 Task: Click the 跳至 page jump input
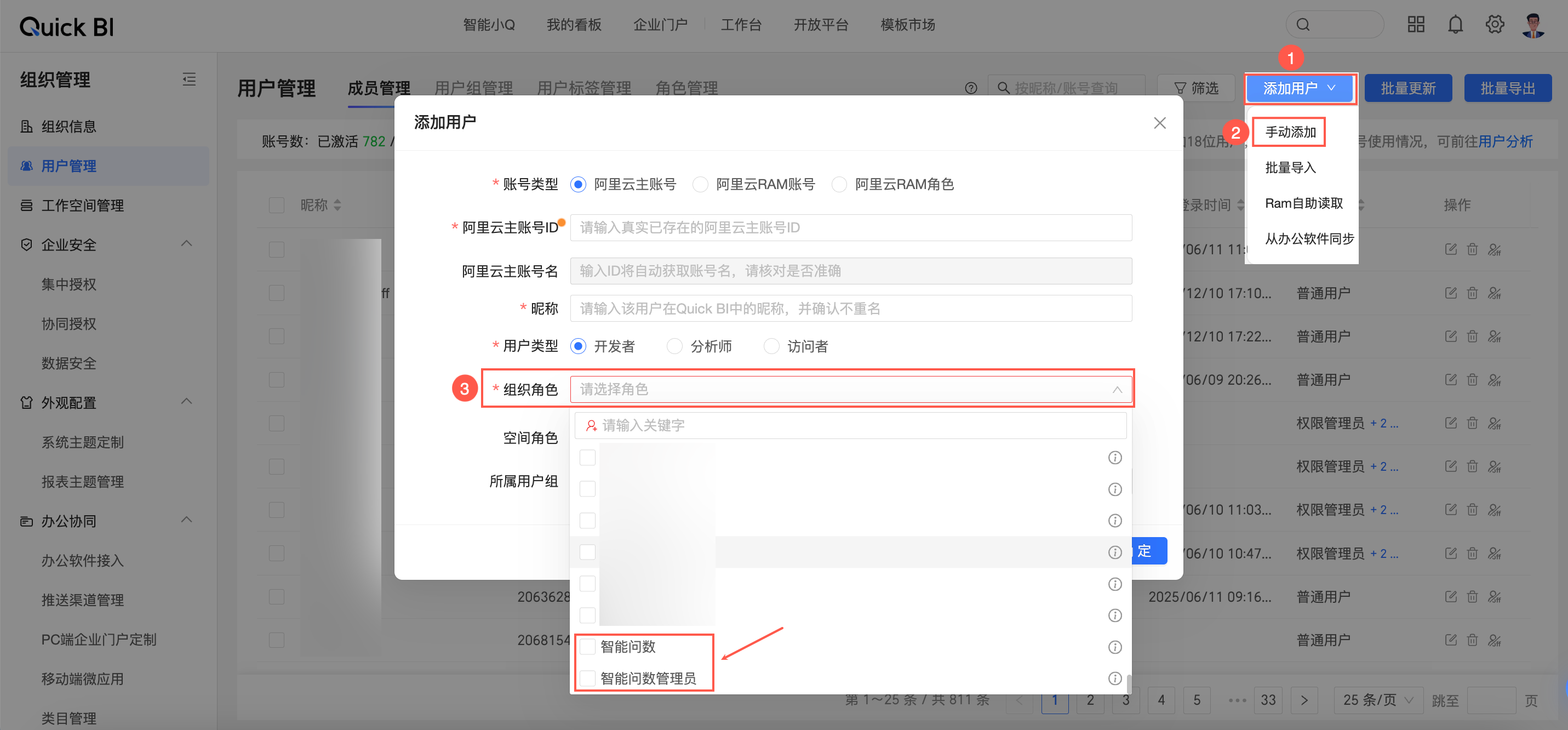(1491, 700)
